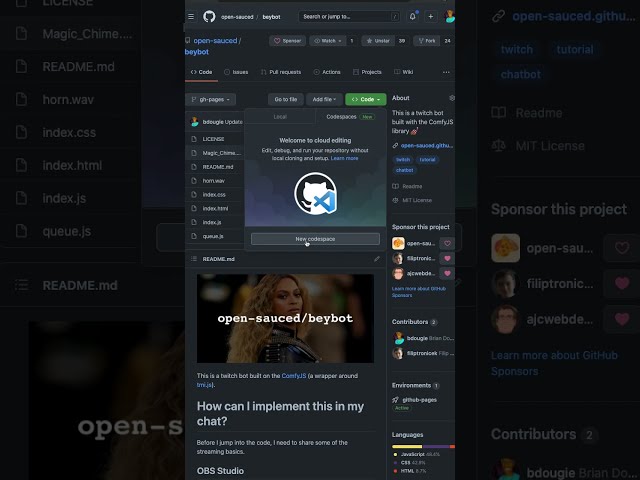Select the twitch topic tag

tap(403, 160)
